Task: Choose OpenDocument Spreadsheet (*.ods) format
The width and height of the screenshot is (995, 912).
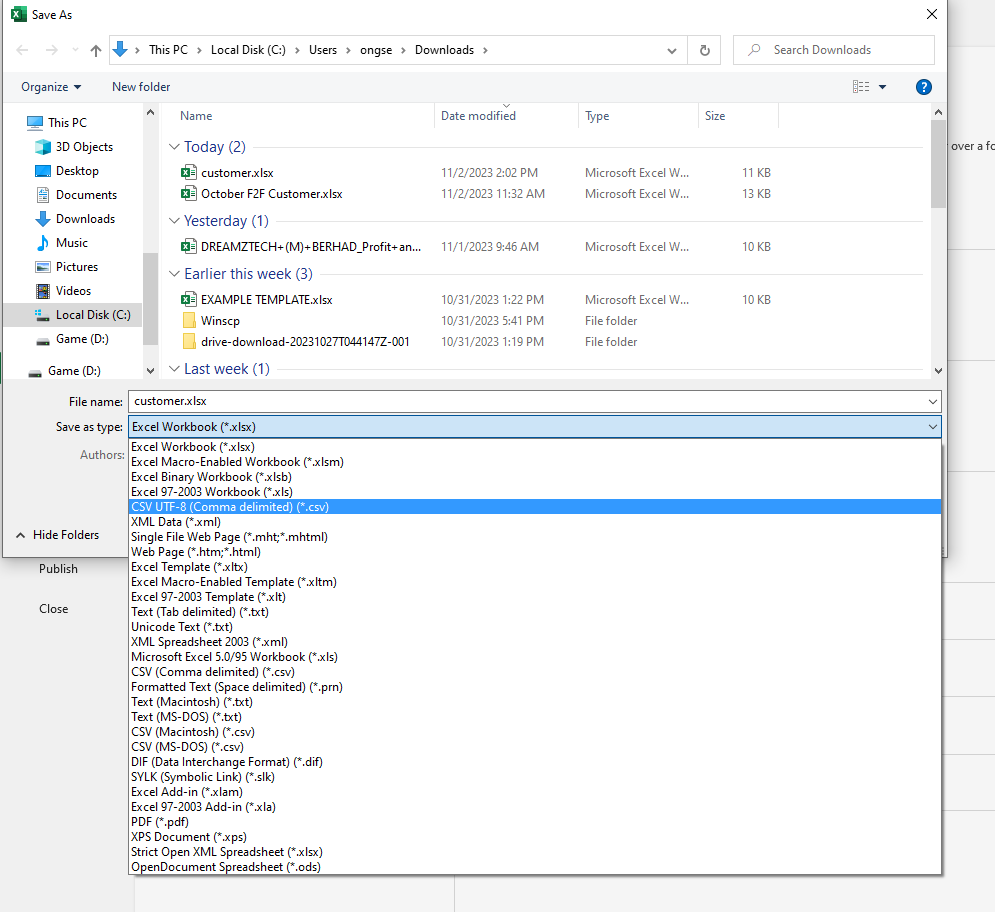Action: (x=534, y=867)
